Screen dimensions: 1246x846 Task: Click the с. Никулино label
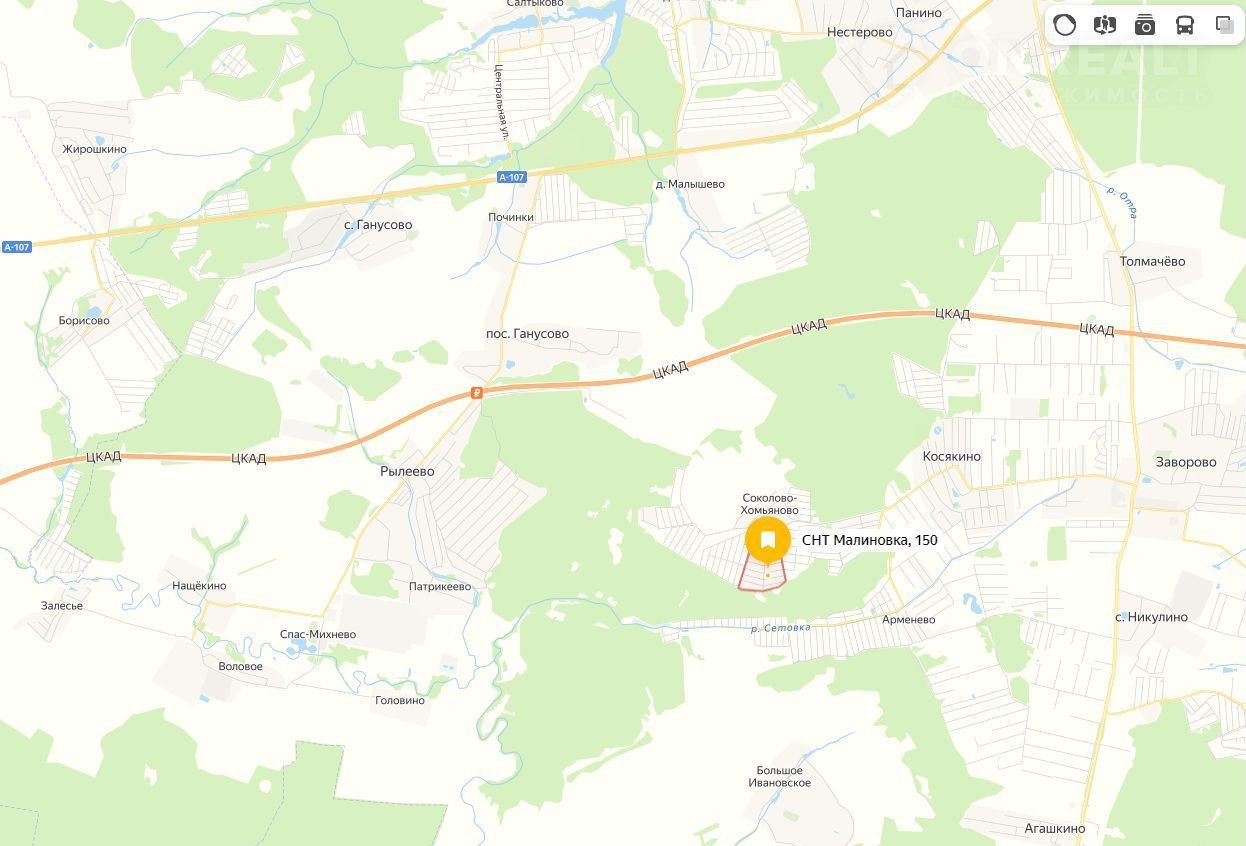1152,617
